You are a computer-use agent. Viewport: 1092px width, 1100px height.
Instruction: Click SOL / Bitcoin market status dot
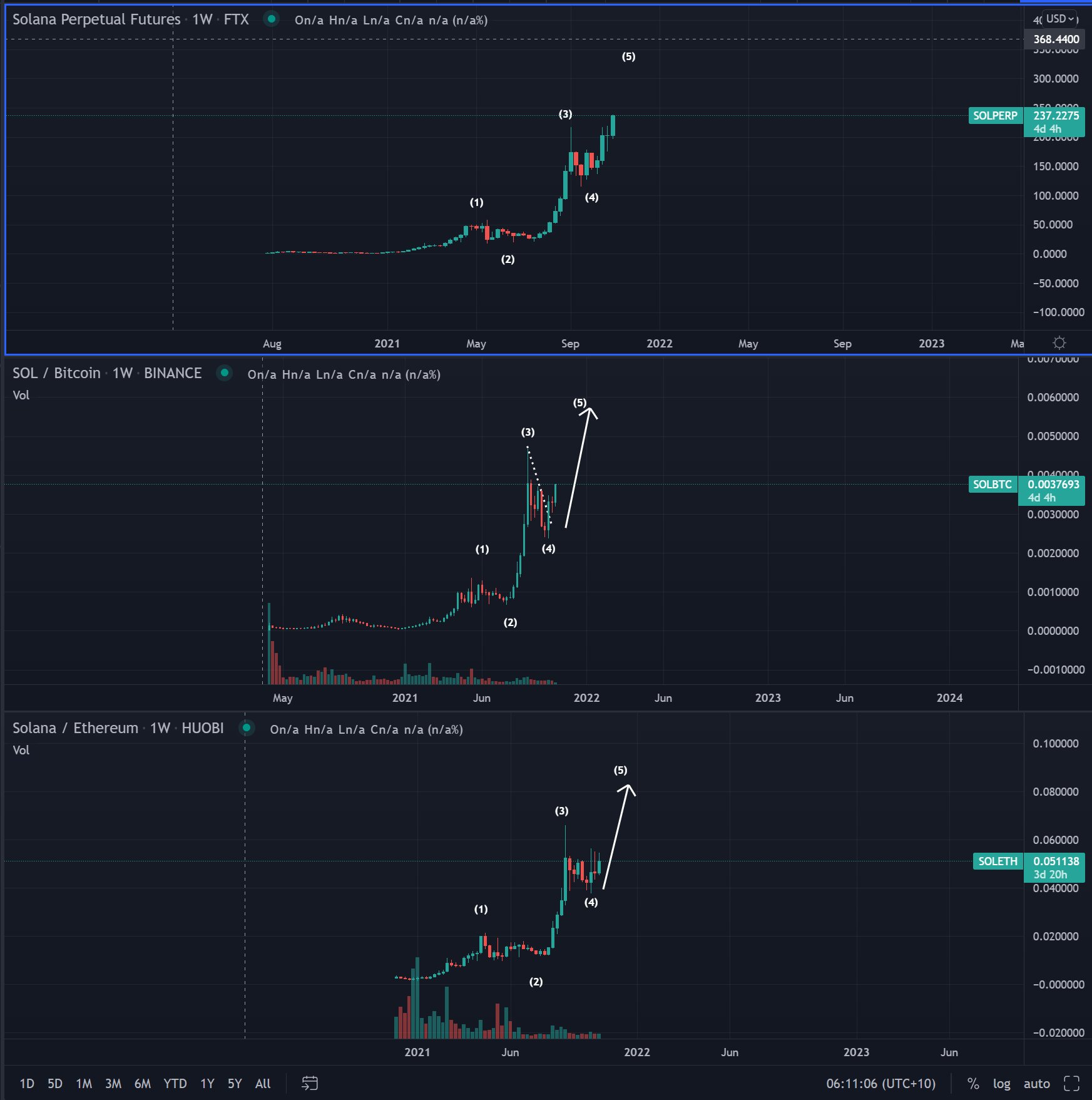click(224, 373)
